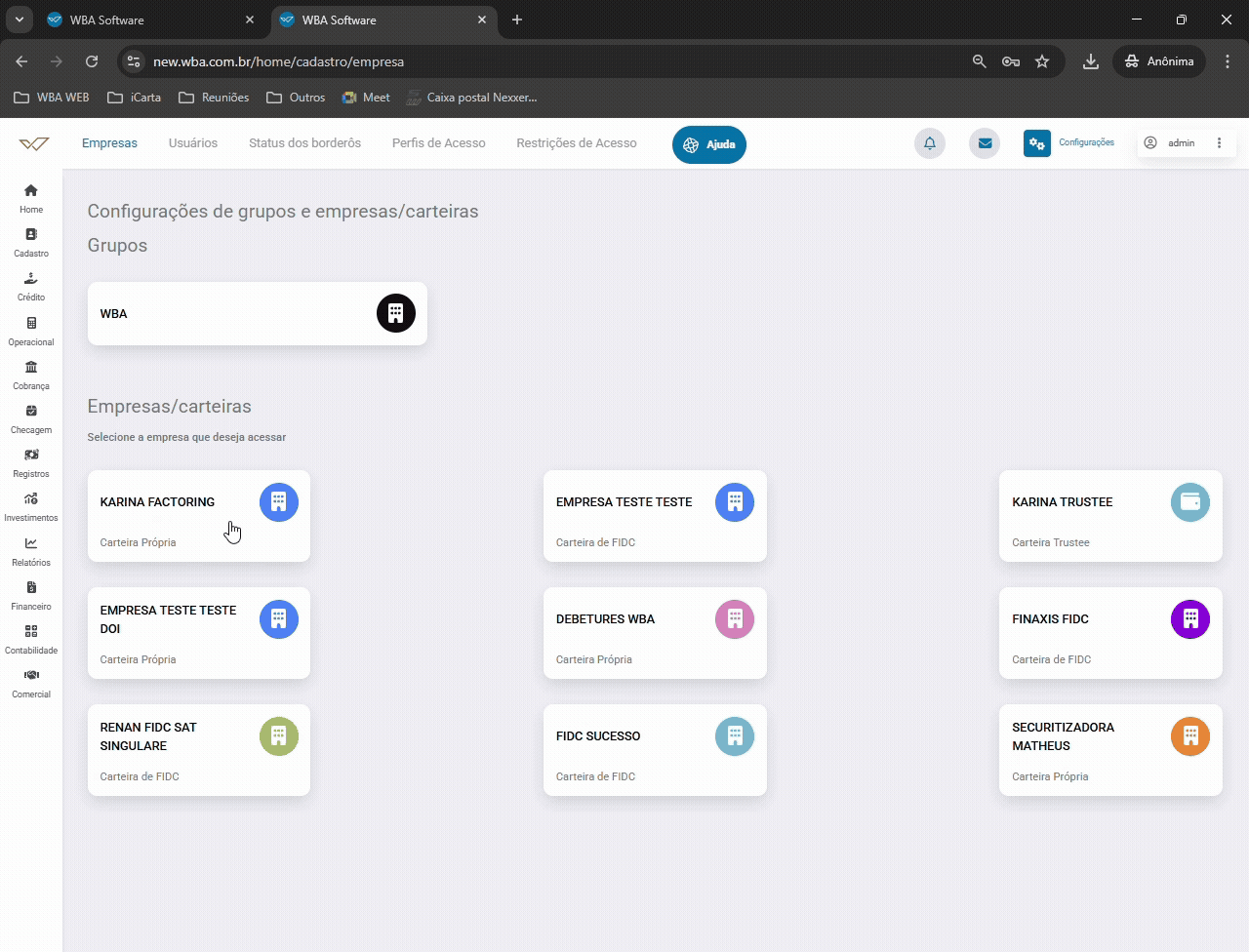Open the KARINA FACTORING company card
Image resolution: width=1249 pixels, height=952 pixels.
click(199, 516)
